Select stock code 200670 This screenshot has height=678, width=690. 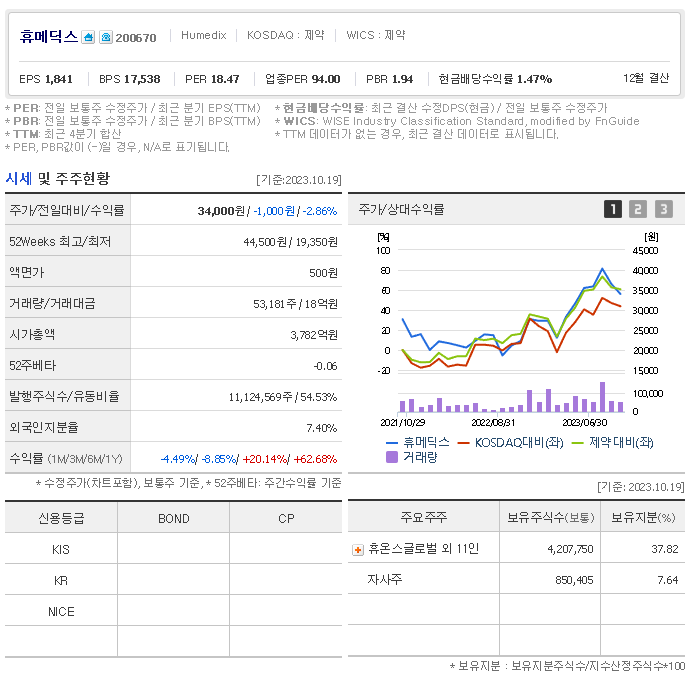(136, 38)
